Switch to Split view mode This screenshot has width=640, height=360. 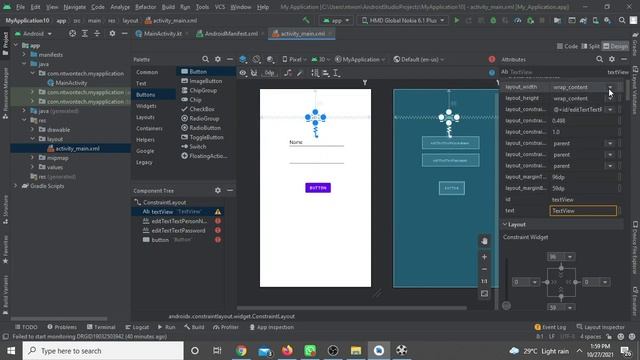[590, 46]
